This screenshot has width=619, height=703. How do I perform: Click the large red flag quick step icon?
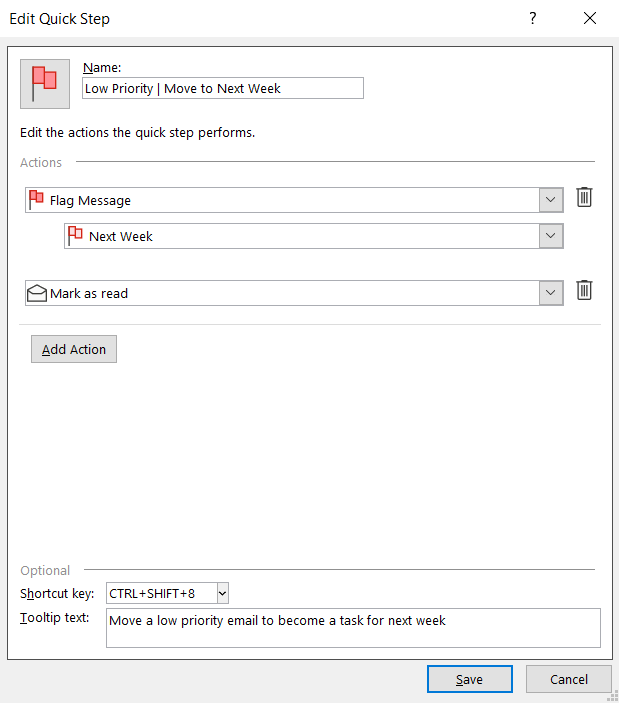point(45,83)
